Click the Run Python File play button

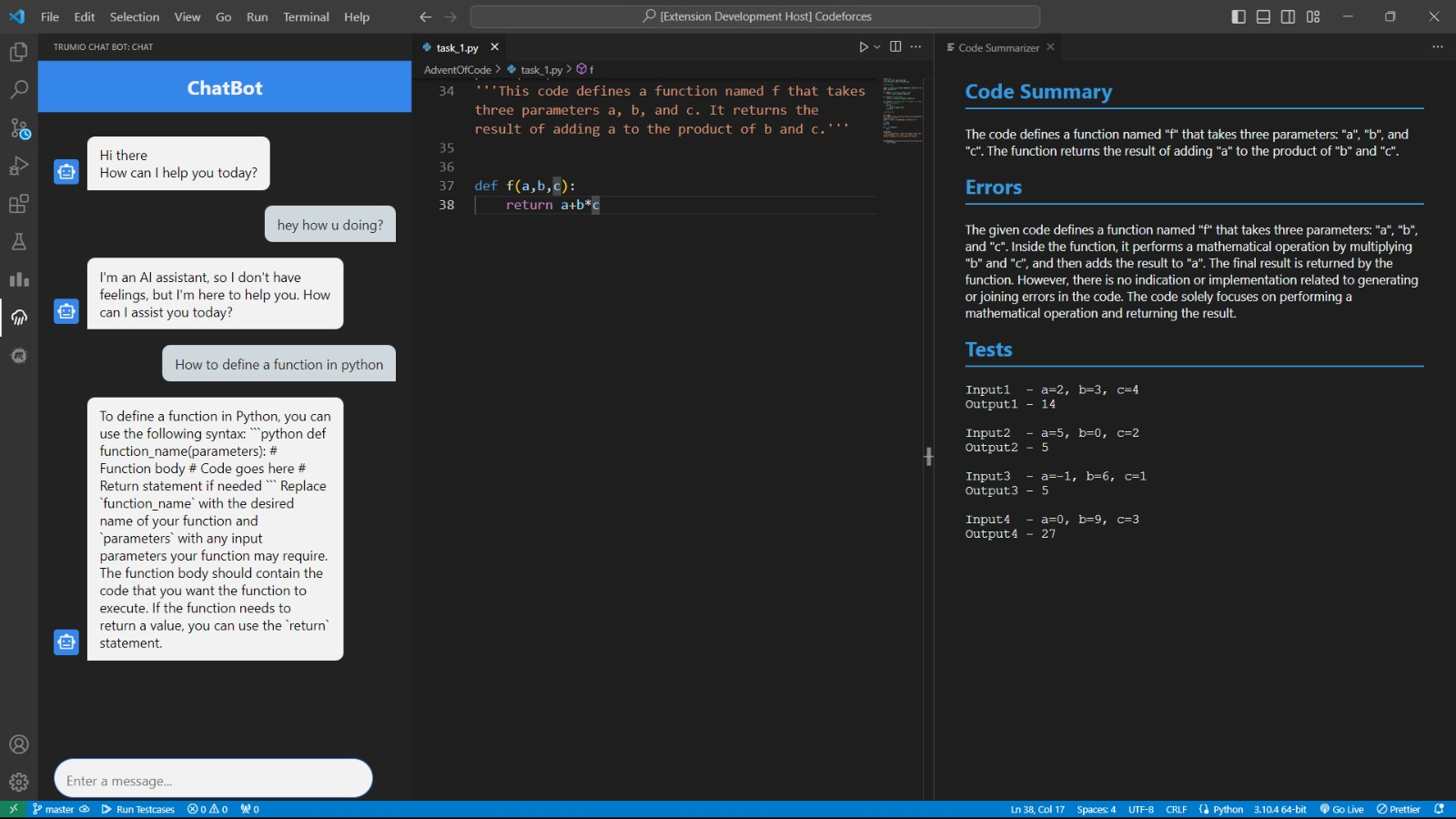pyautogui.click(x=863, y=47)
